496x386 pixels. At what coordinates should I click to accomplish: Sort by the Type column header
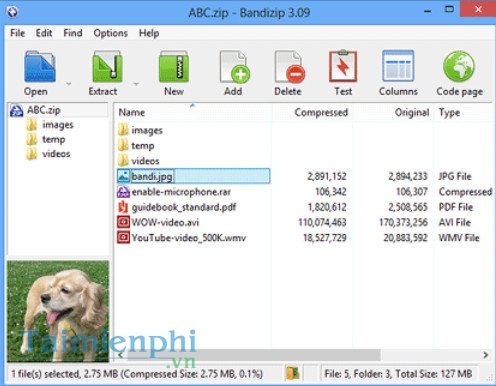[x=449, y=113]
